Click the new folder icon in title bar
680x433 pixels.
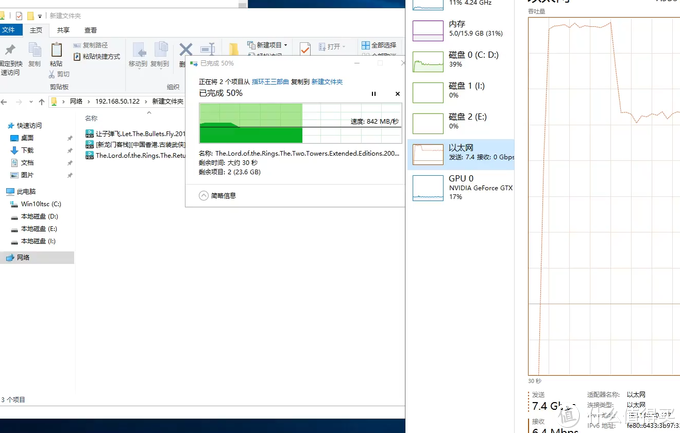[x=30, y=16]
